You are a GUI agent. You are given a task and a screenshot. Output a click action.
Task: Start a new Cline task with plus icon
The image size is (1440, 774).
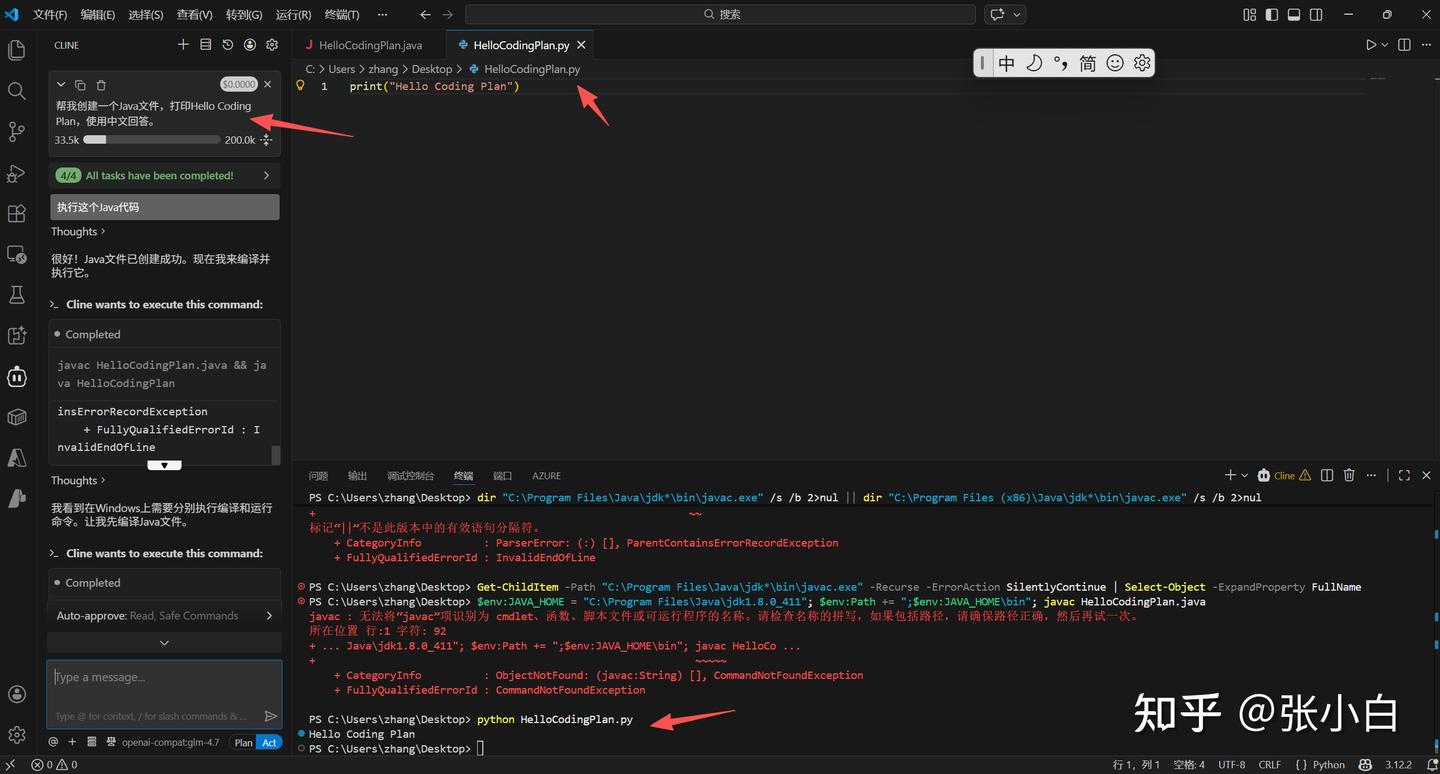[183, 45]
